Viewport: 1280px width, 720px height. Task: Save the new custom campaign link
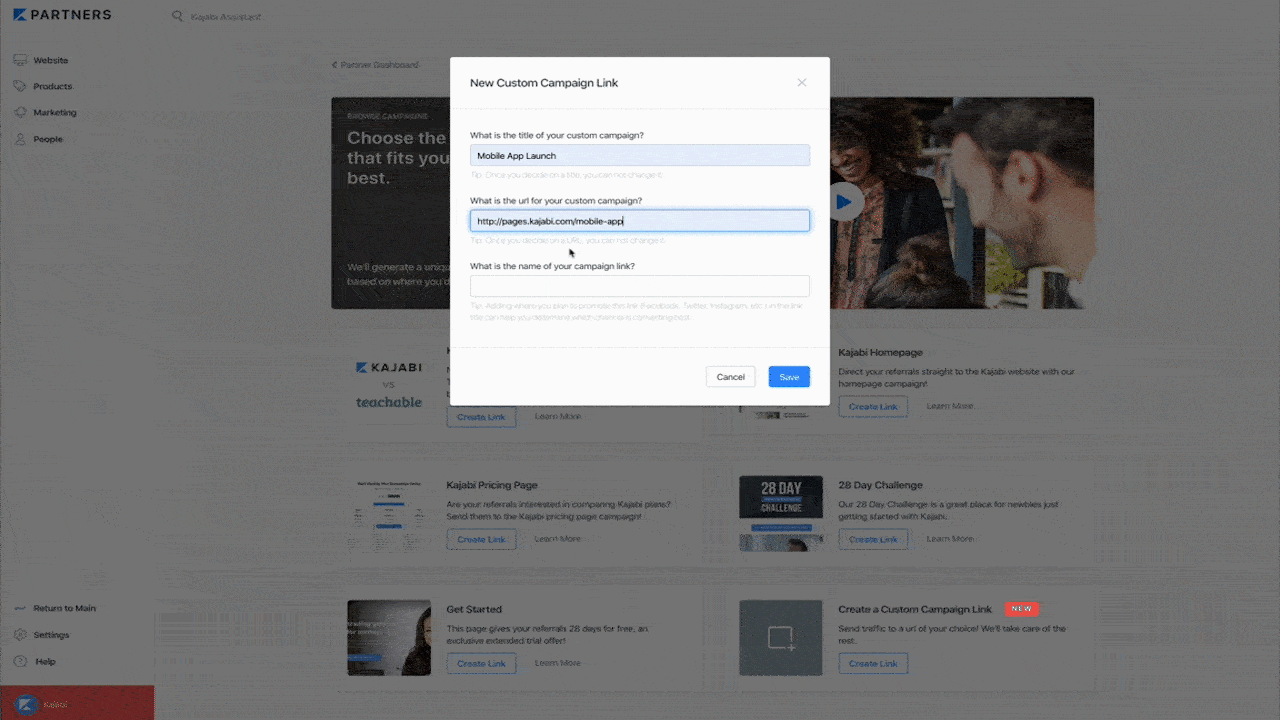tap(789, 377)
